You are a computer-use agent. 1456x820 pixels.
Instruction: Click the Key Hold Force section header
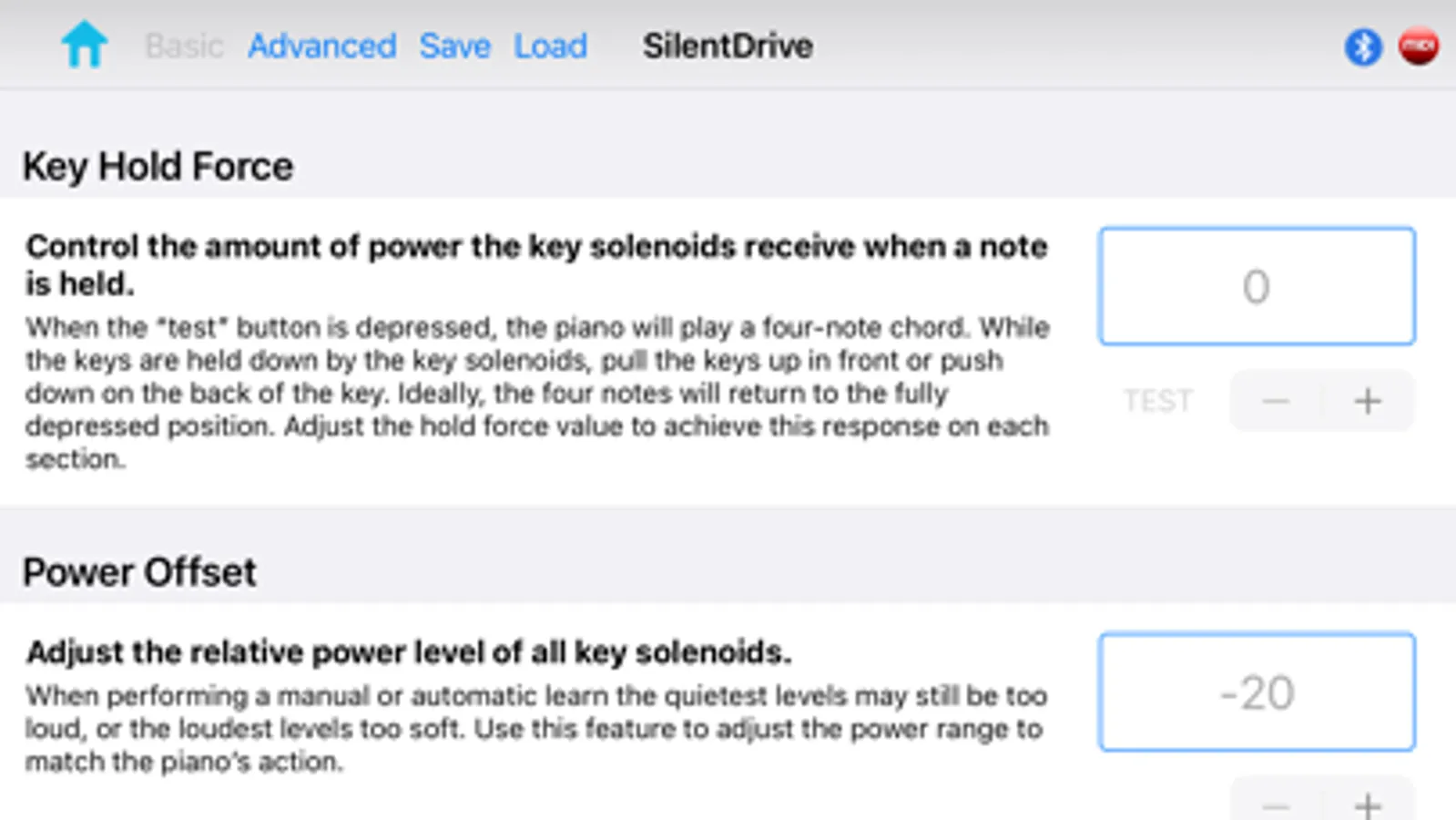[158, 167]
